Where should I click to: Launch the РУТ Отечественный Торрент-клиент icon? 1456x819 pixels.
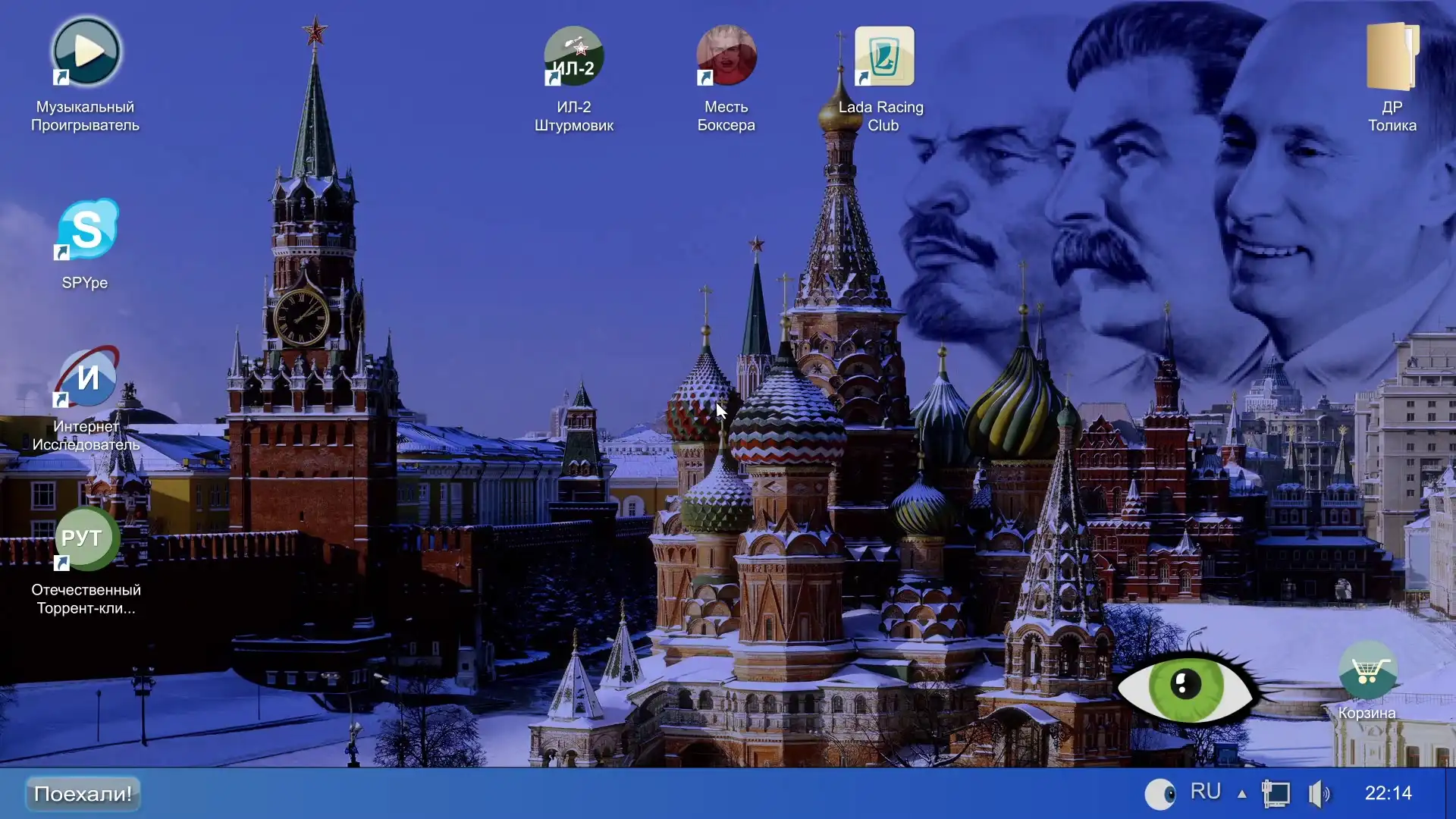pyautogui.click(x=86, y=538)
